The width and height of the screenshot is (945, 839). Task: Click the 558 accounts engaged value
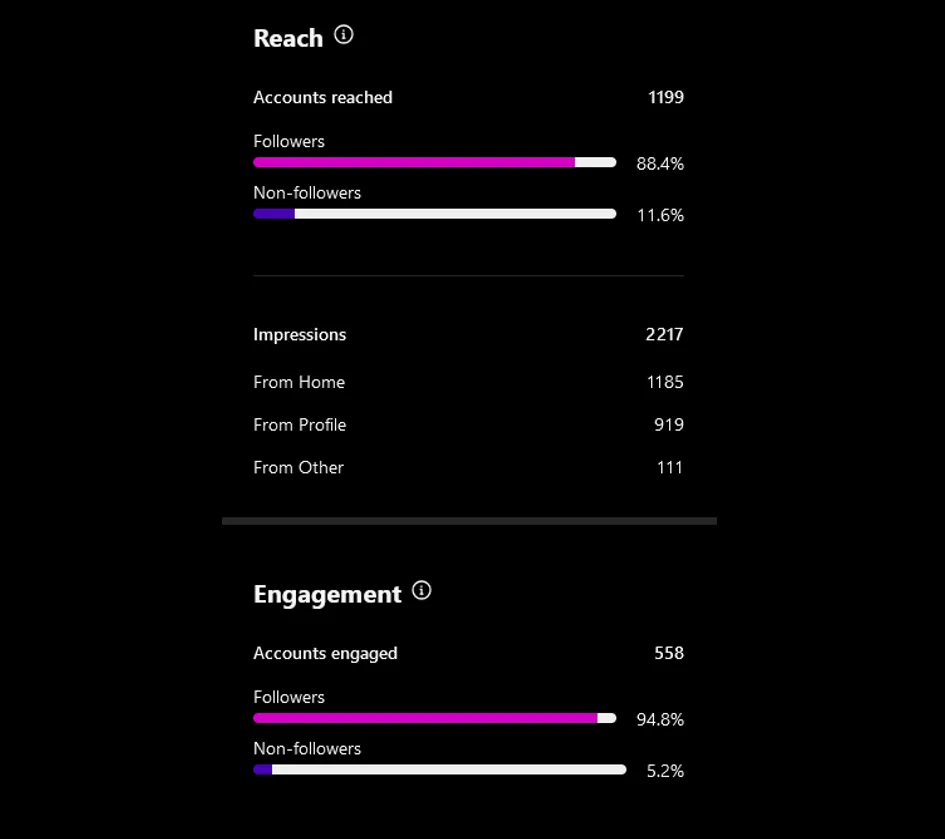pyautogui.click(x=668, y=653)
